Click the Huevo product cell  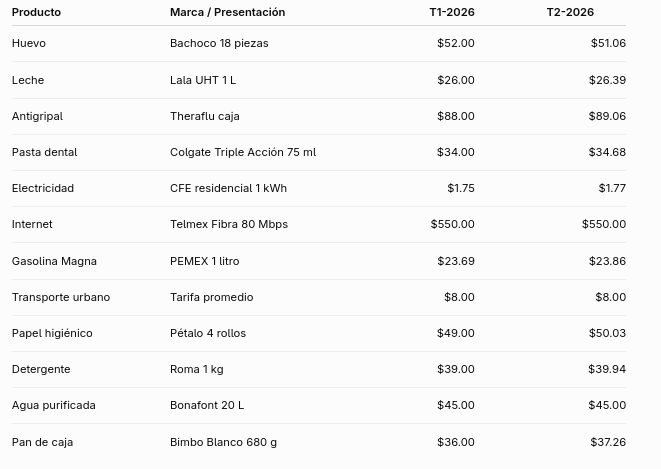point(29,43)
